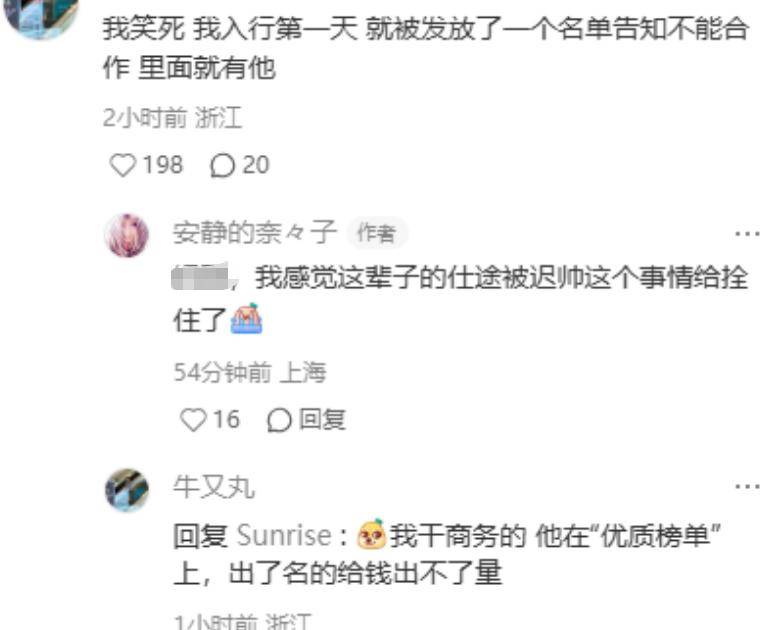Click the Sunrise username in reply

click(284, 535)
